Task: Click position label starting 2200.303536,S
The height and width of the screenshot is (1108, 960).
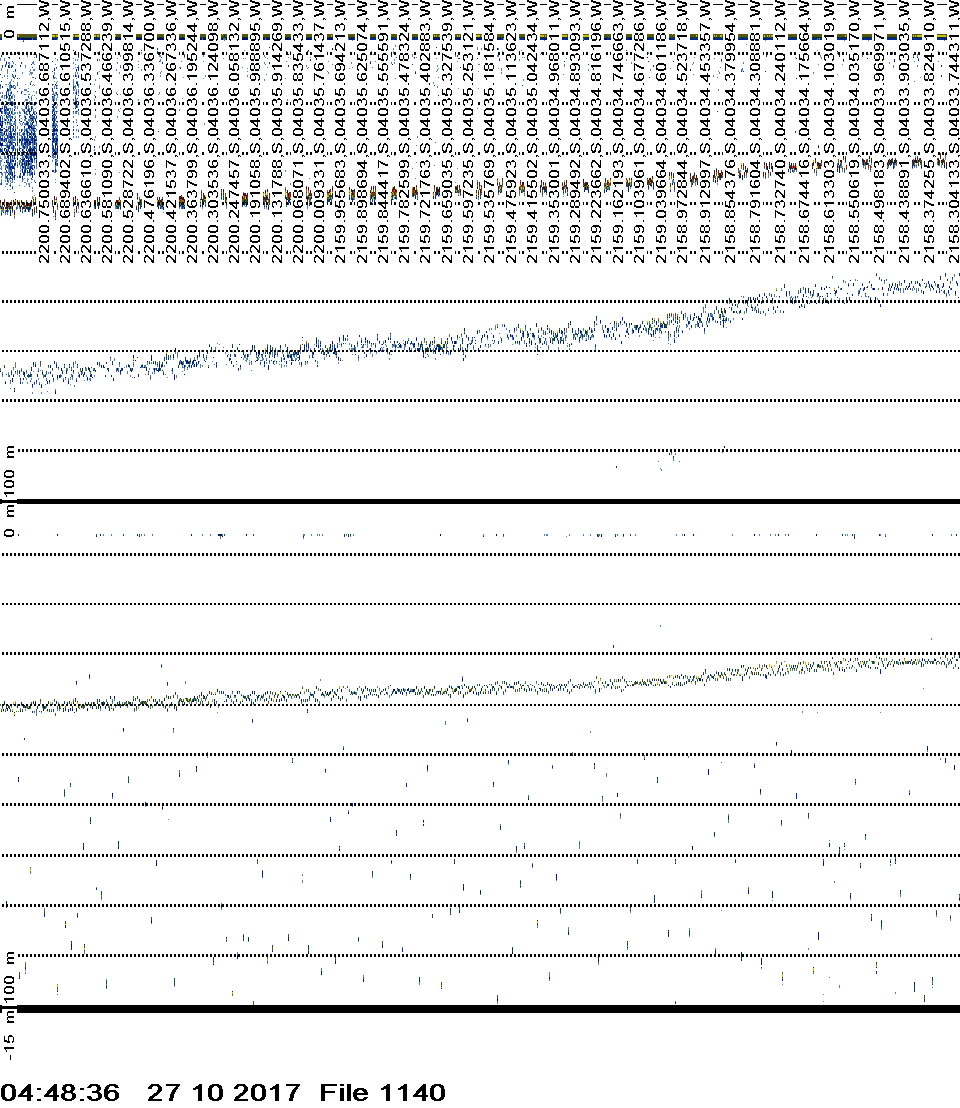Action: coord(213,131)
